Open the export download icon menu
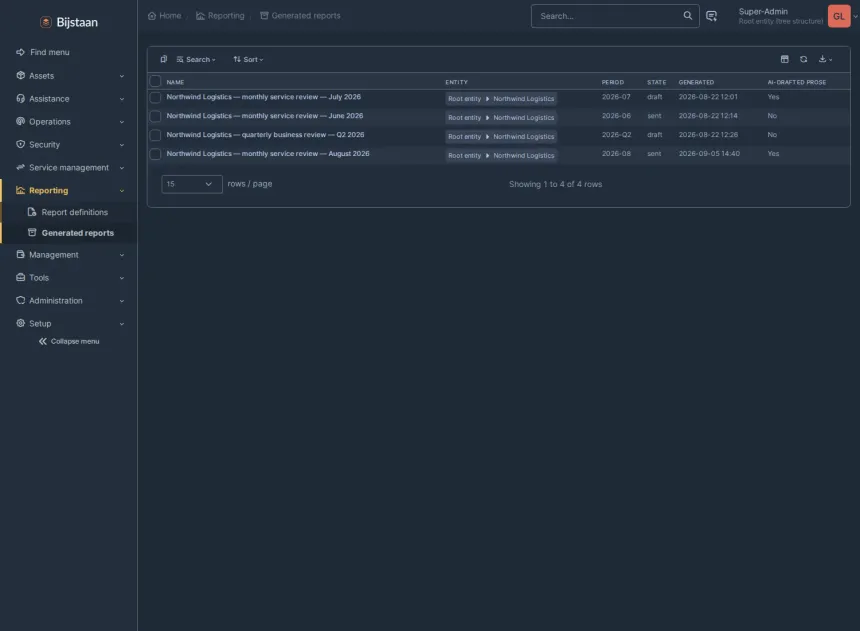This screenshot has width=860, height=631. [x=825, y=59]
